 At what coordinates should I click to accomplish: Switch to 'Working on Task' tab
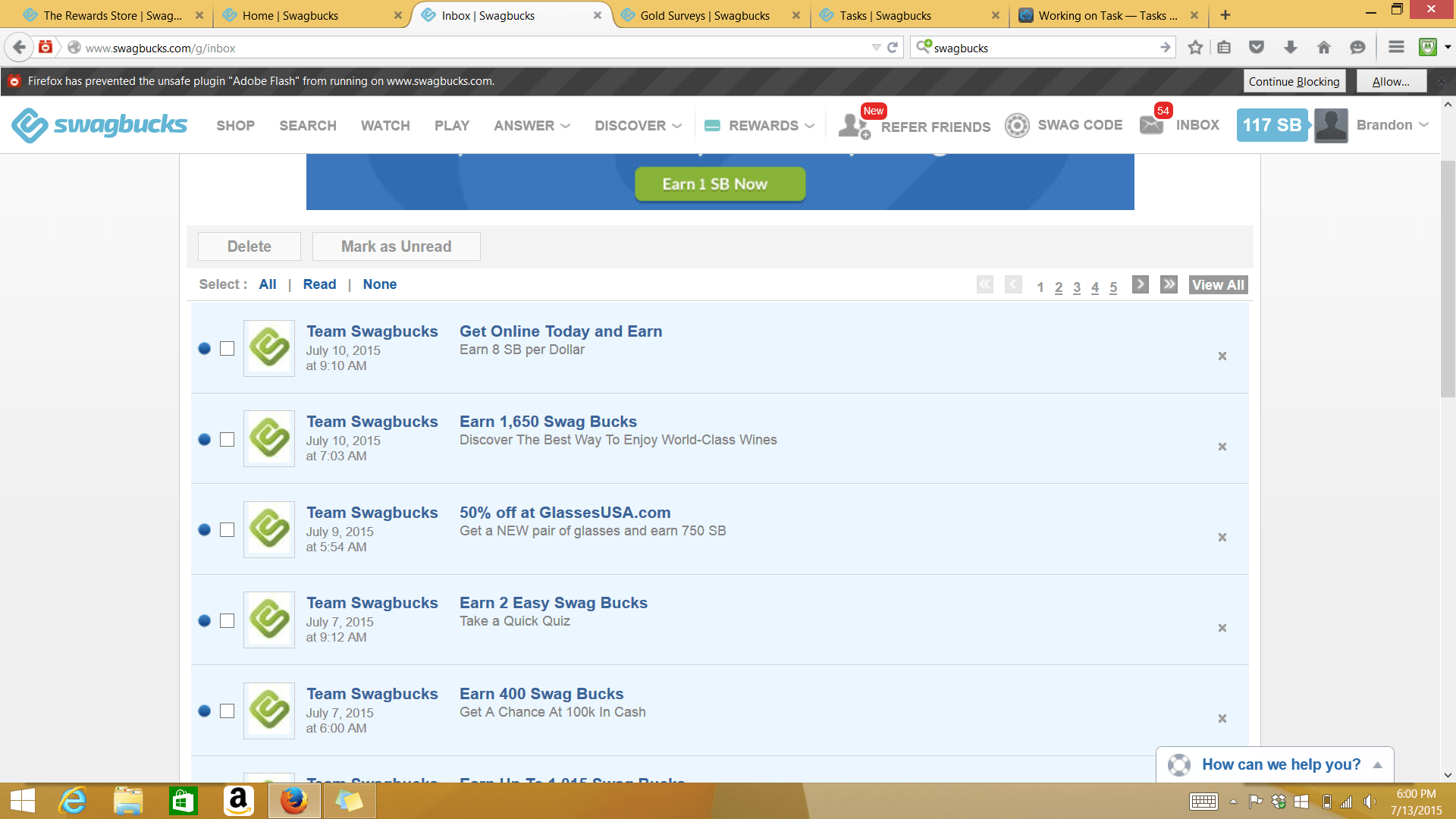(1108, 15)
